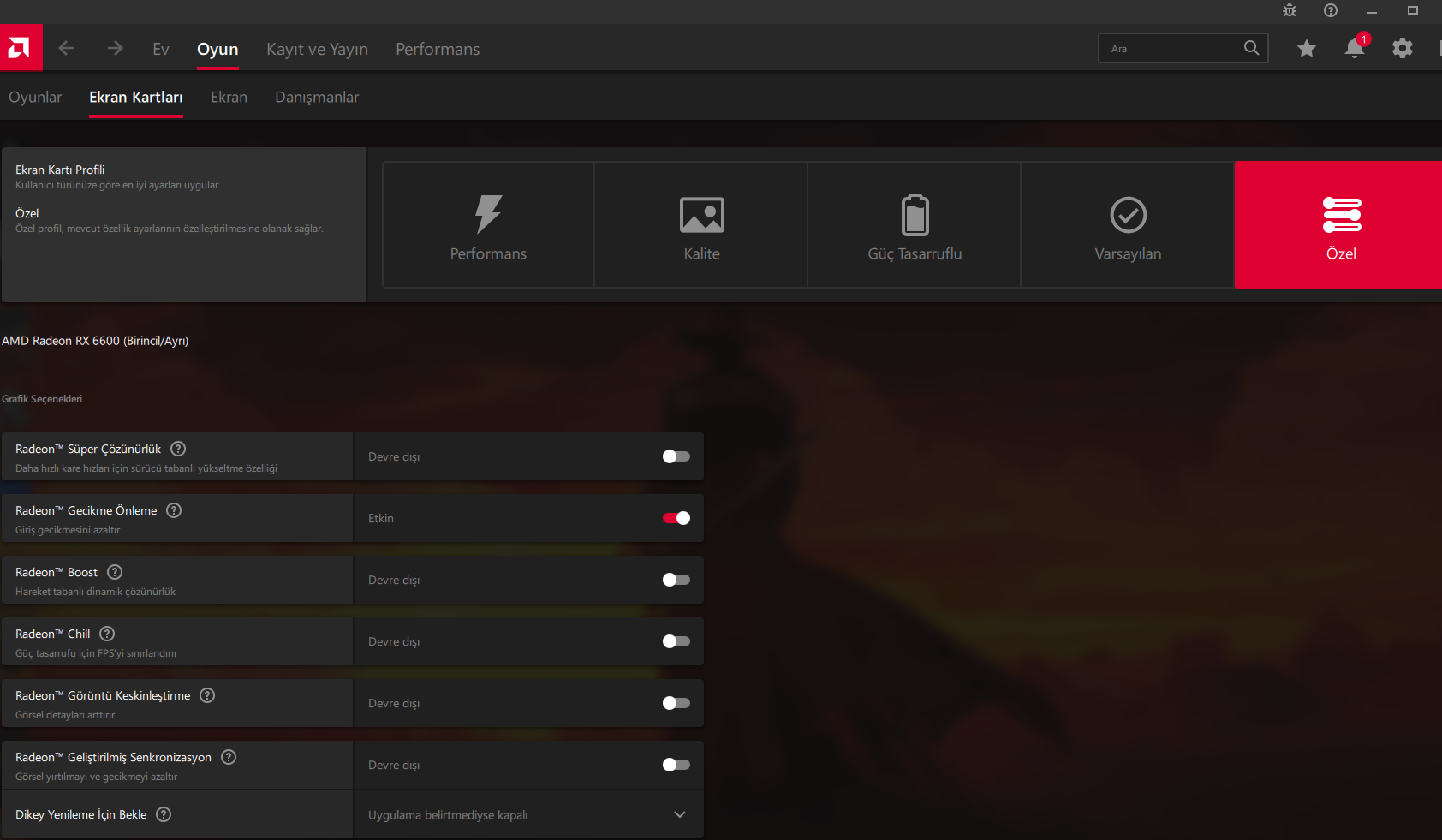Image resolution: width=1442 pixels, height=840 pixels.
Task: Open settings gear icon
Action: 1403,48
